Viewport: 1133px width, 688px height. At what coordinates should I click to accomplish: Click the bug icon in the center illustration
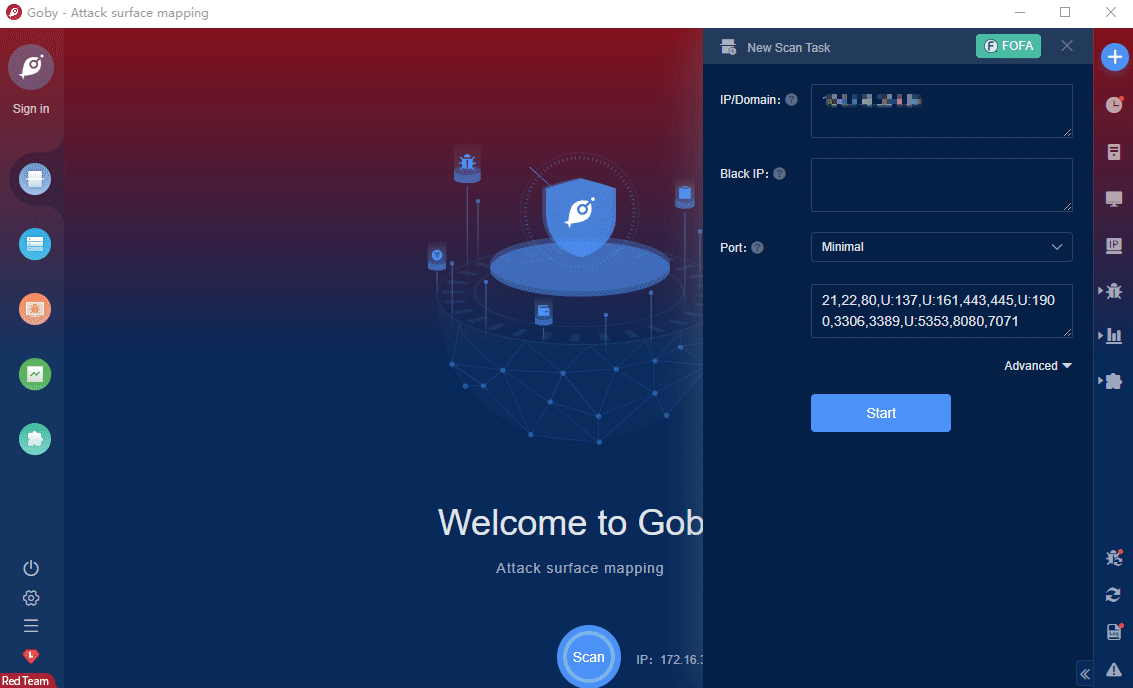[468, 163]
